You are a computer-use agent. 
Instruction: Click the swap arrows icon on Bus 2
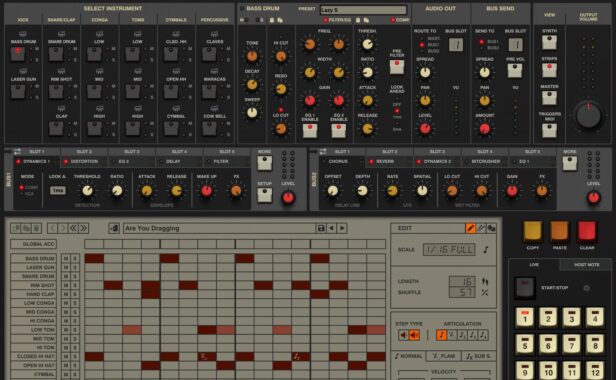coord(323,152)
